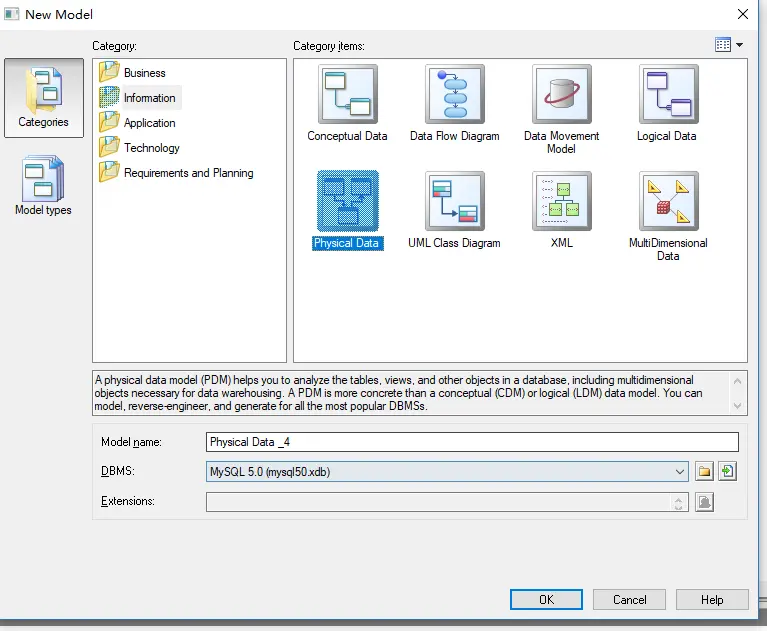Select the Data Movement Model icon
This screenshot has width=767, height=631.
pos(562,94)
